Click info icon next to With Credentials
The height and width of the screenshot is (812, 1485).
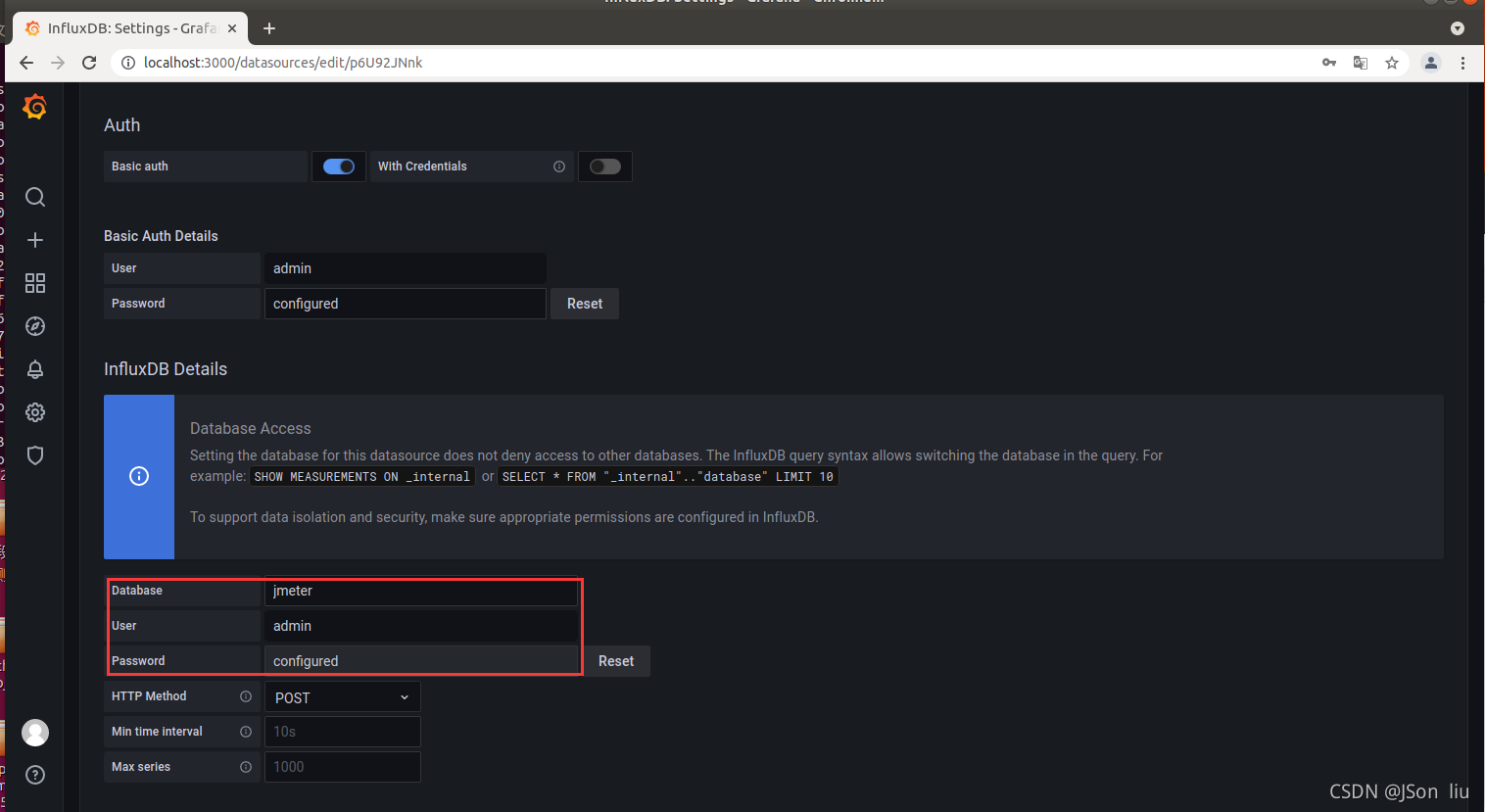tap(559, 167)
